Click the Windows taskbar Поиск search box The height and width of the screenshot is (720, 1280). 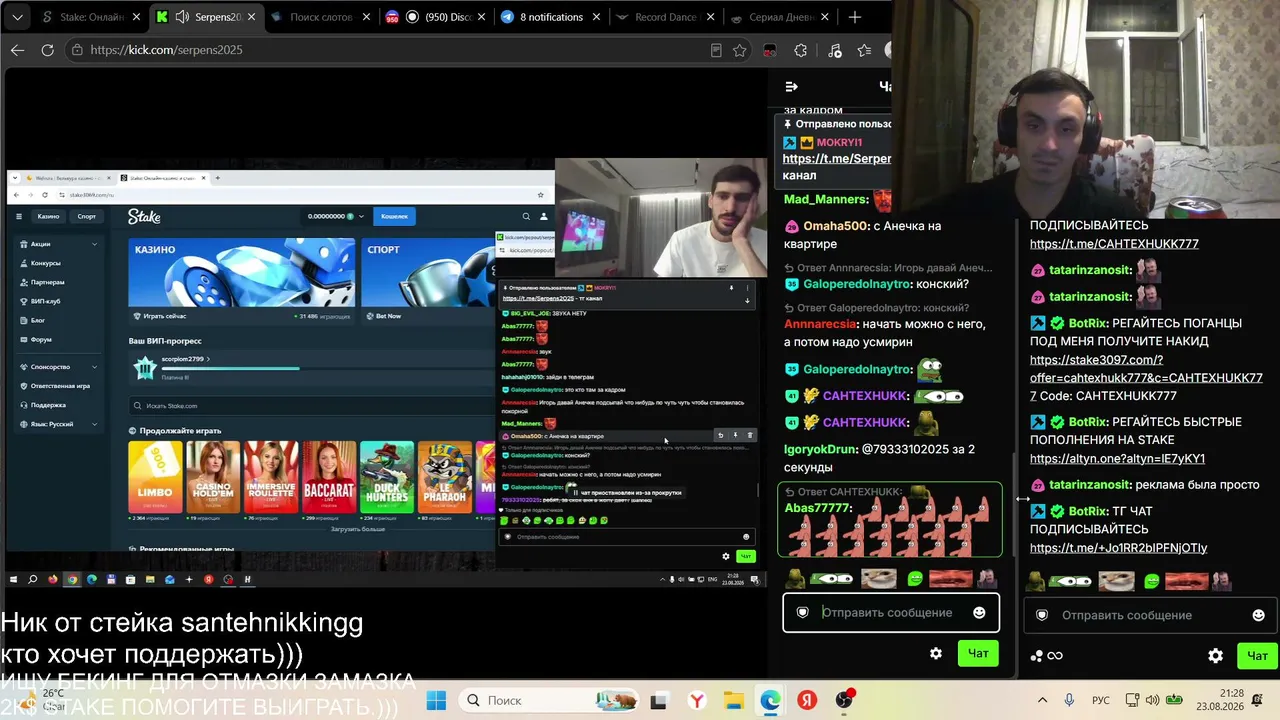[546, 701]
